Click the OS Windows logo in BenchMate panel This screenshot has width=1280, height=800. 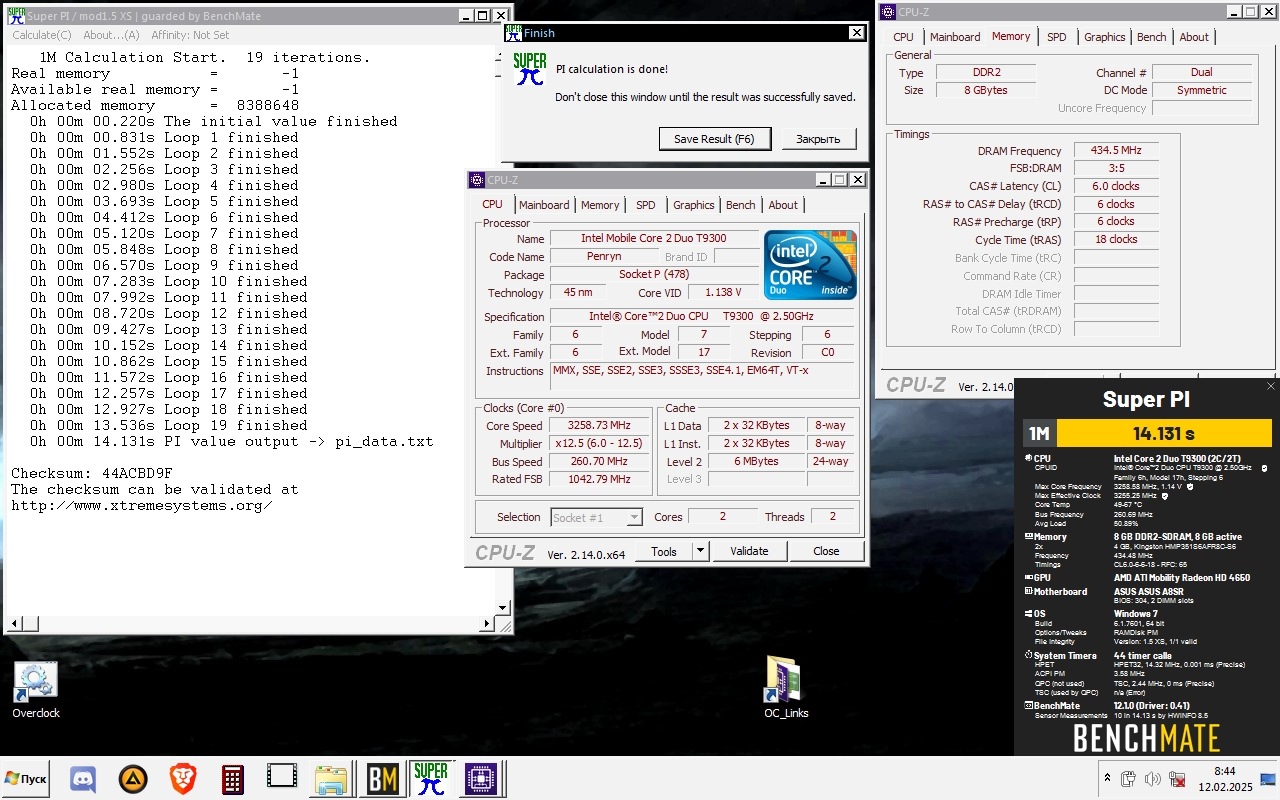[1027, 614]
